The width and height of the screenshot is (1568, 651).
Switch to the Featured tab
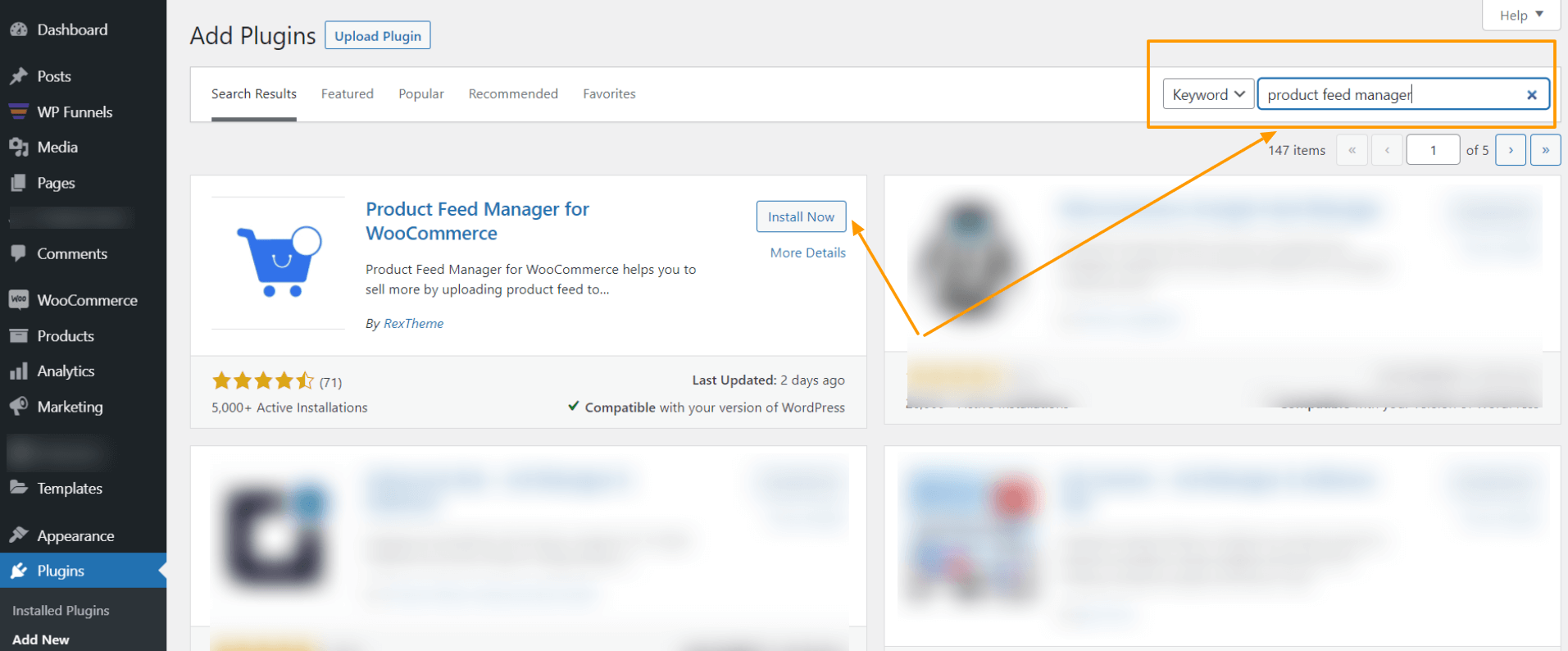pyautogui.click(x=348, y=94)
